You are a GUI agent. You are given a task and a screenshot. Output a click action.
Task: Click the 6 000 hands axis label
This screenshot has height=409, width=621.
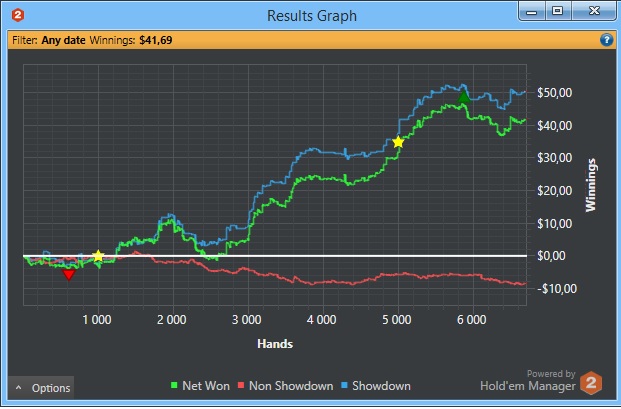471,320
